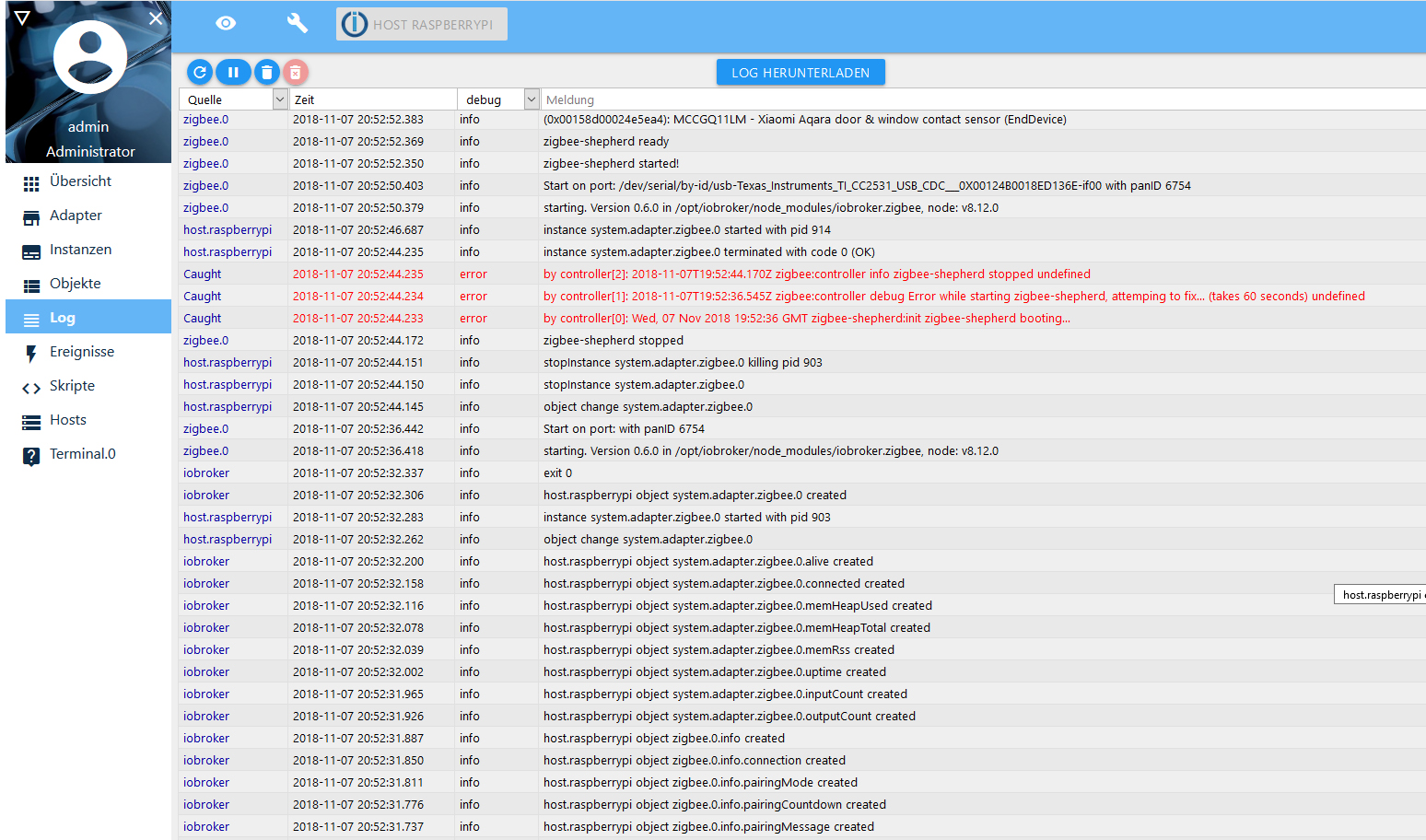
Task: Open the debug level dropdown
Action: 532,99
